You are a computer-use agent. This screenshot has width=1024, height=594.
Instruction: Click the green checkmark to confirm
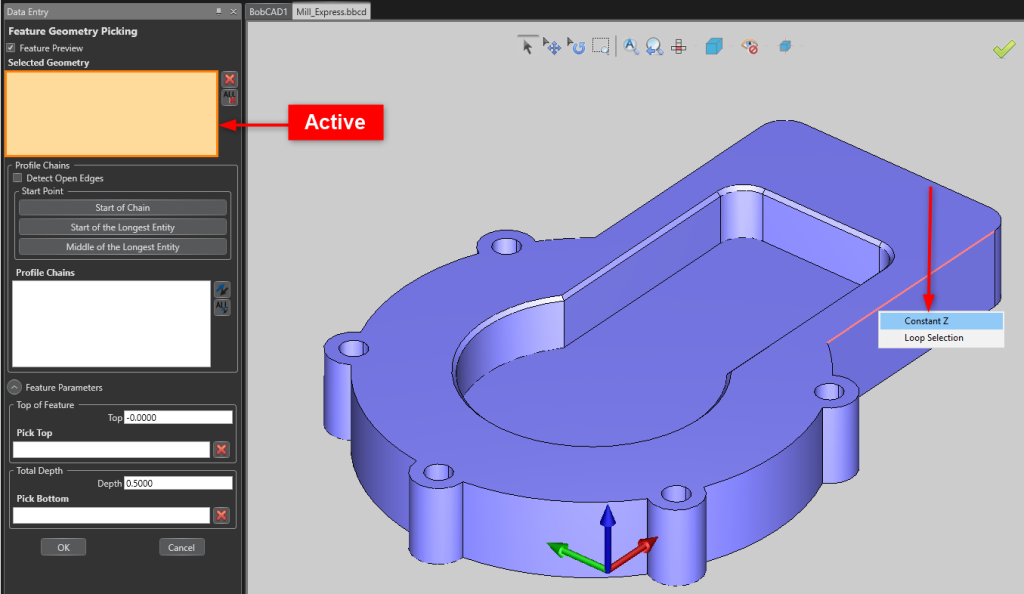click(1004, 48)
